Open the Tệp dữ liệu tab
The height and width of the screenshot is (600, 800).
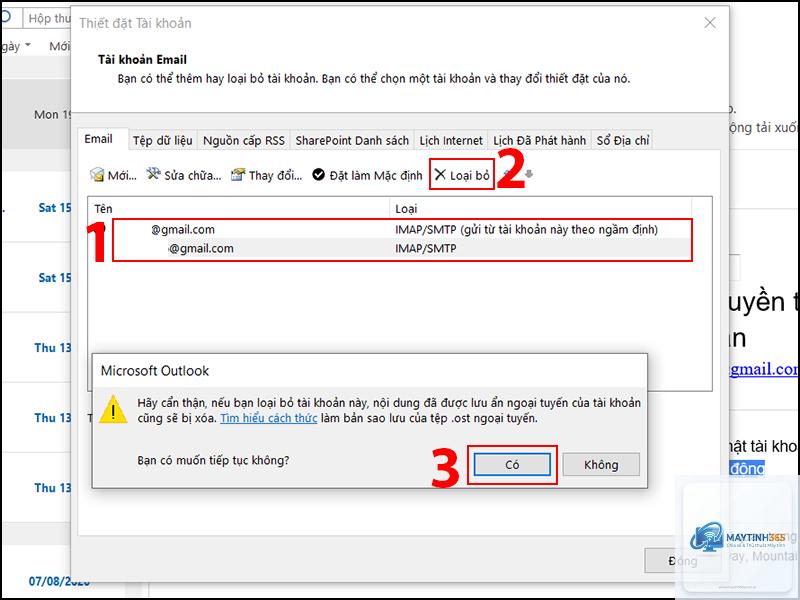click(163, 140)
